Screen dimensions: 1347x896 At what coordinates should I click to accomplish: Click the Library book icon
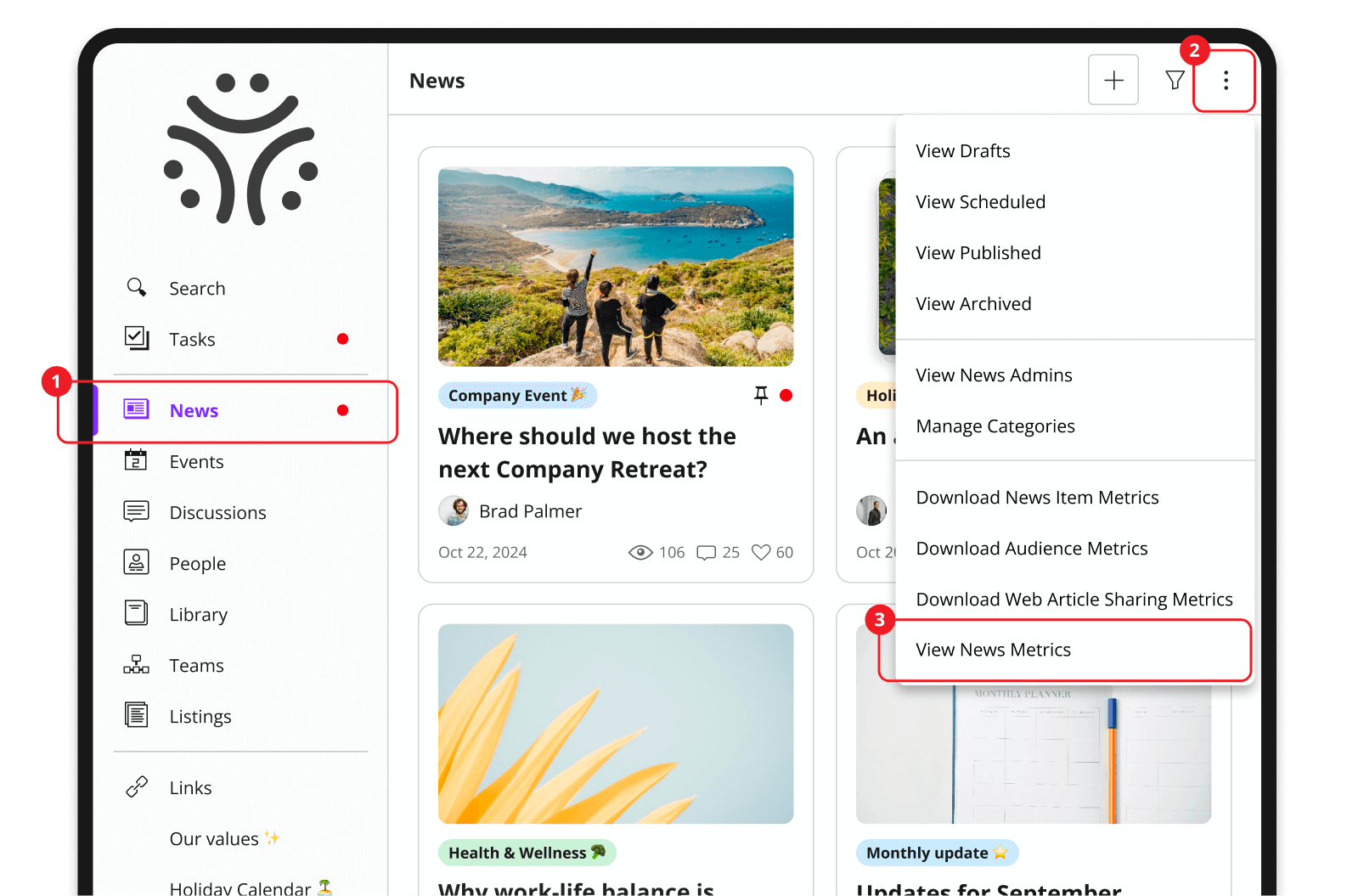pyautogui.click(x=136, y=613)
